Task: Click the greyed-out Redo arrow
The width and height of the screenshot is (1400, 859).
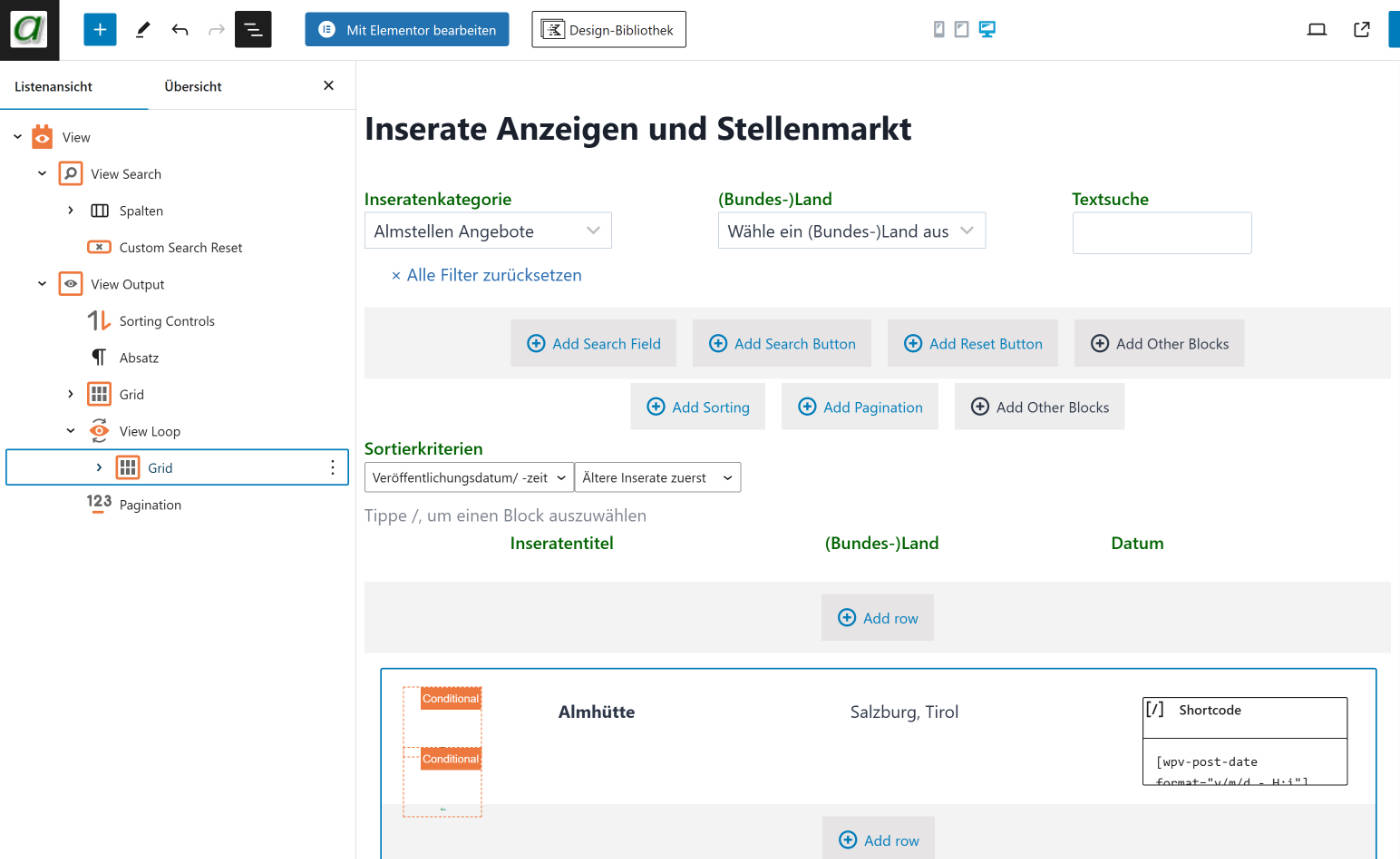Action: [x=216, y=30]
